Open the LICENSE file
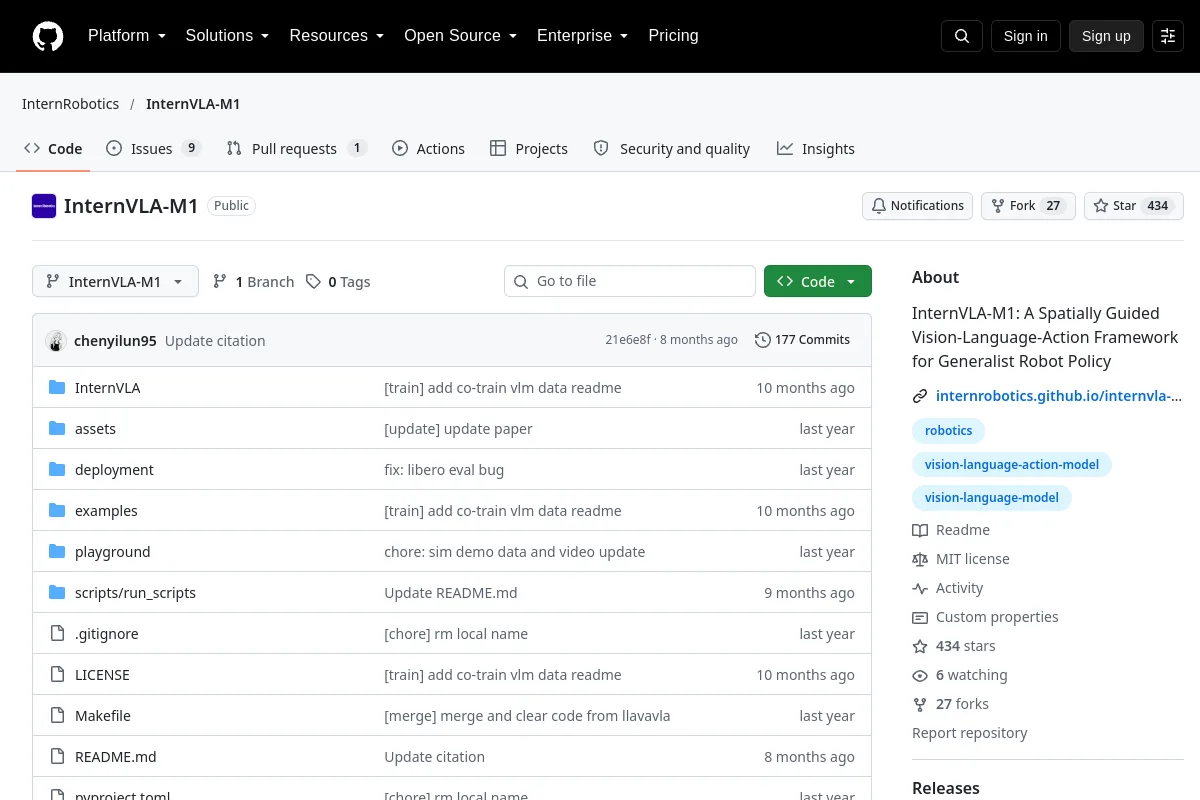The width and height of the screenshot is (1200, 800). click(x=102, y=675)
